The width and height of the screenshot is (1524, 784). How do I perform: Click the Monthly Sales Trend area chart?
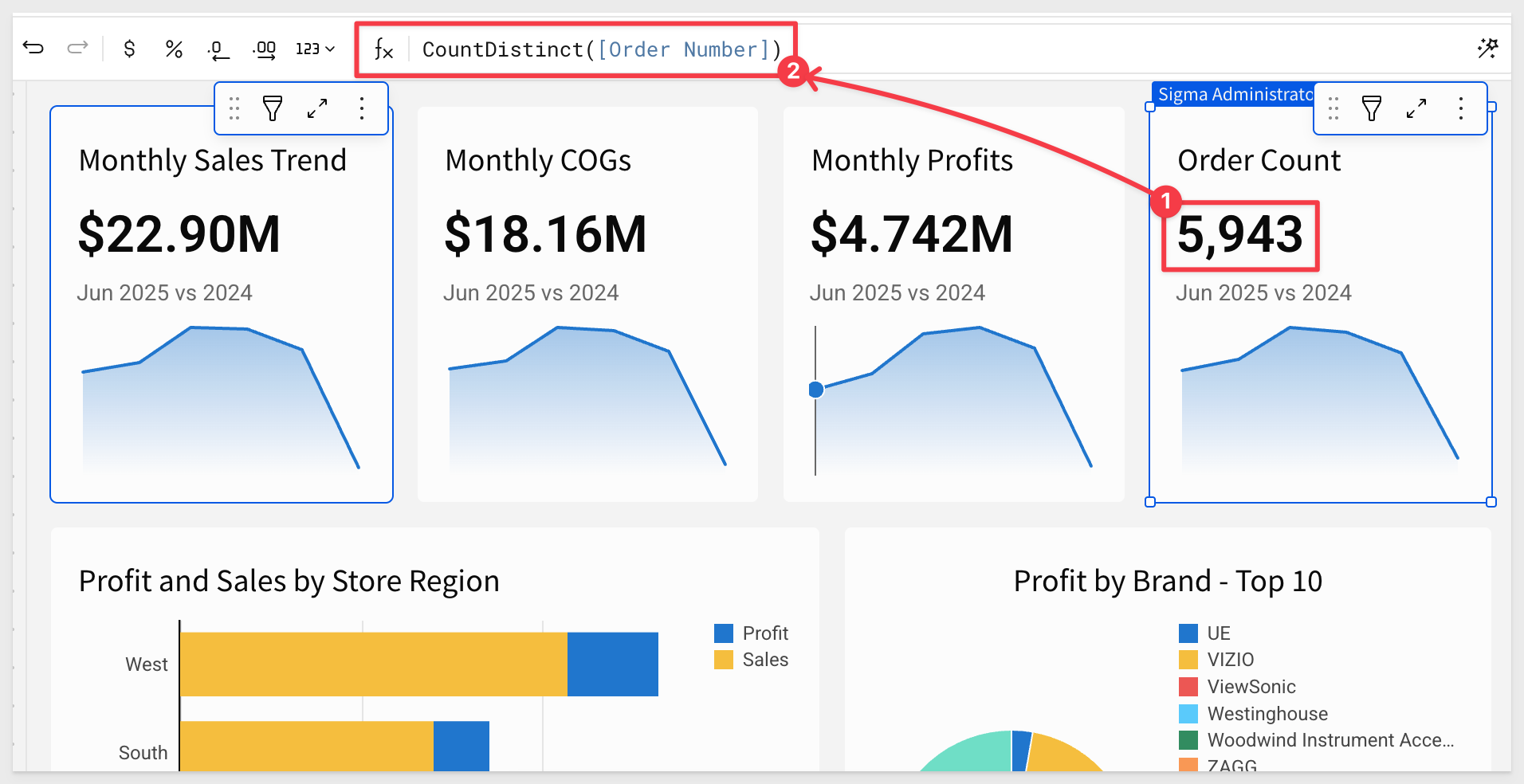(x=221, y=398)
